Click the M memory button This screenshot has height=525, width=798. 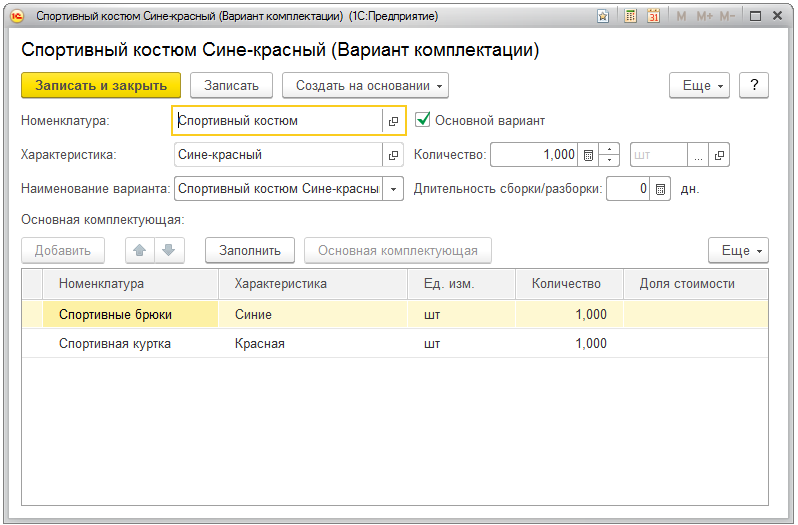click(x=681, y=16)
